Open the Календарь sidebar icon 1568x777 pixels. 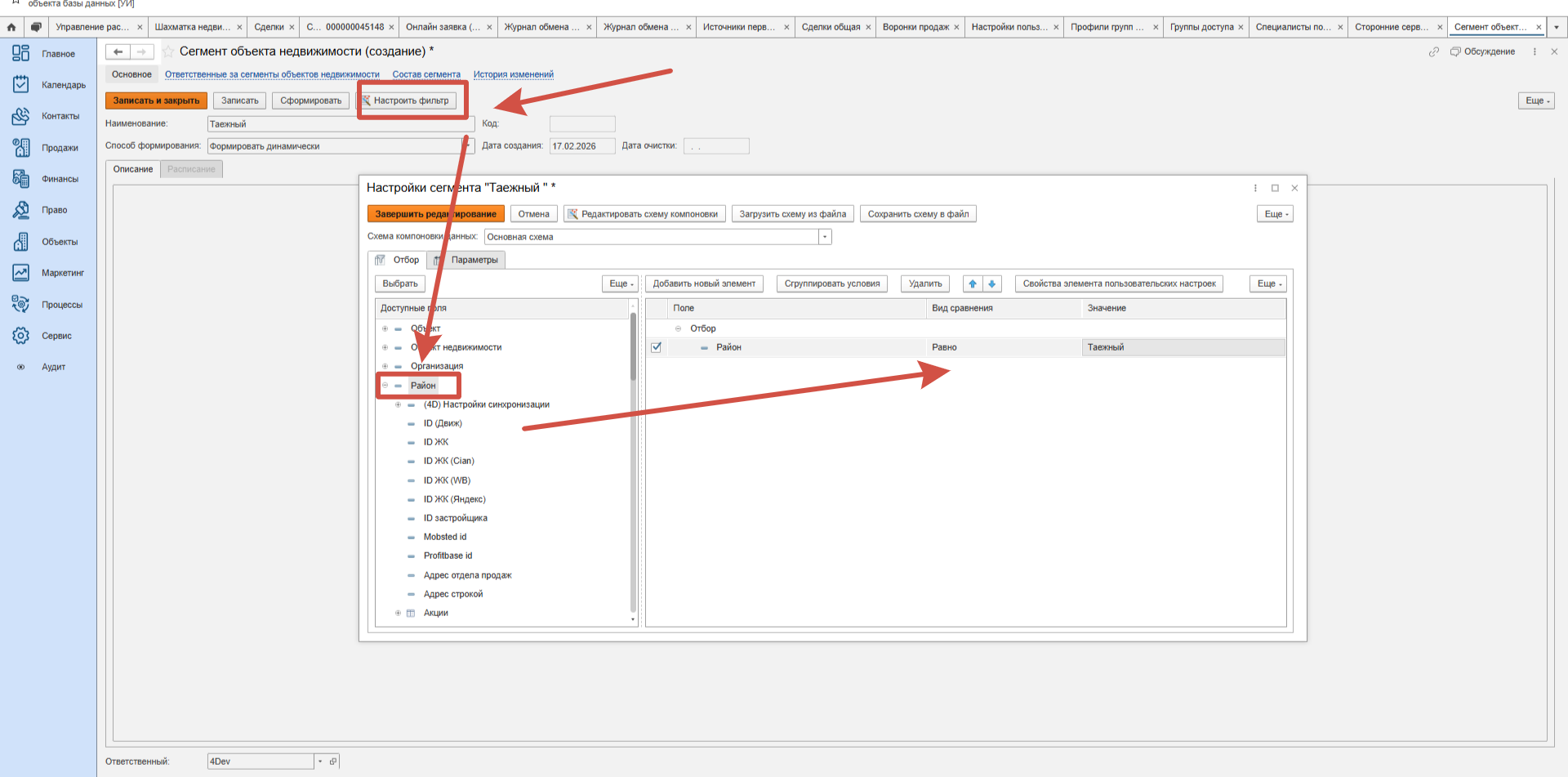21,84
